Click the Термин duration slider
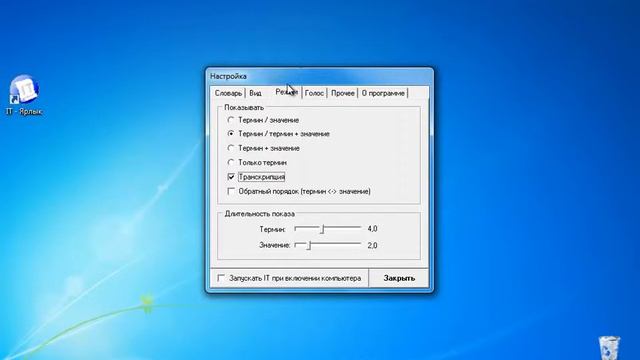 click(x=328, y=229)
